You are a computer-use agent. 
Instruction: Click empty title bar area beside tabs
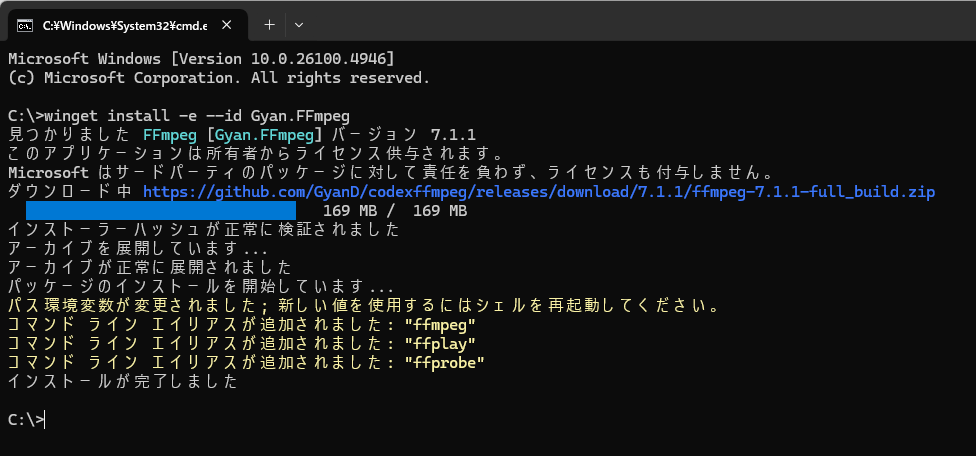tap(641, 22)
